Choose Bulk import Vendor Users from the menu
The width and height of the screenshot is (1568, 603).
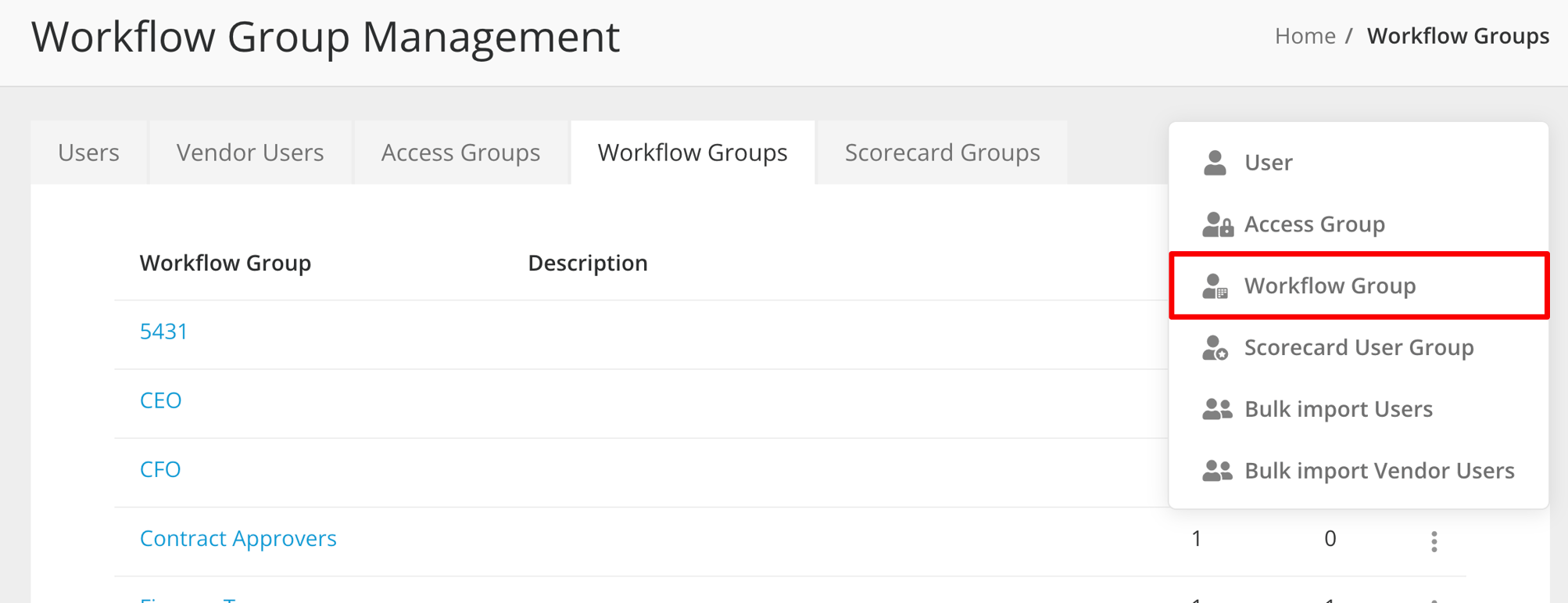click(1379, 470)
